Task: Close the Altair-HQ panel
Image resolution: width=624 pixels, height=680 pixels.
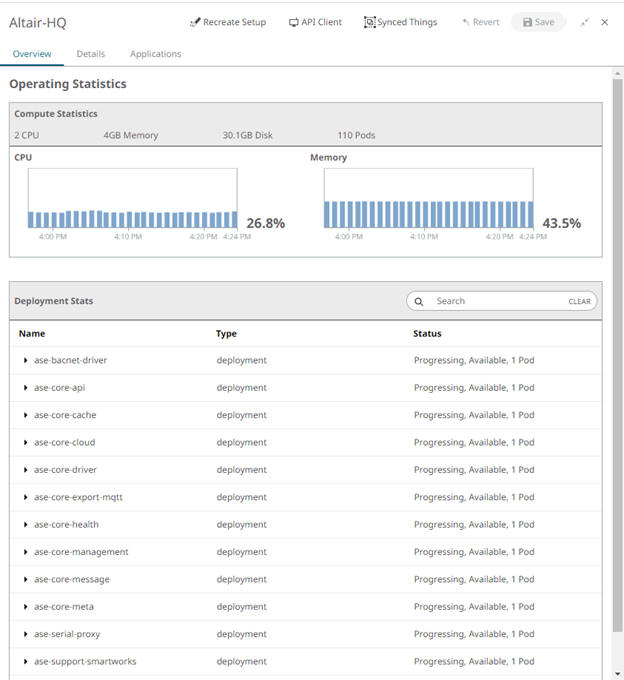Action: tap(605, 22)
